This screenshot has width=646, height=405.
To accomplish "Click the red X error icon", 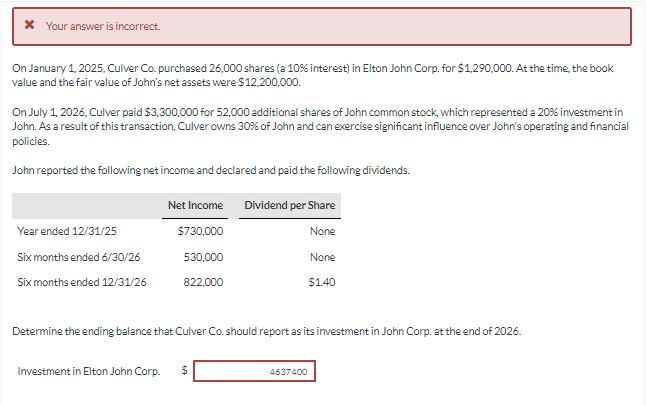I will pos(29,25).
